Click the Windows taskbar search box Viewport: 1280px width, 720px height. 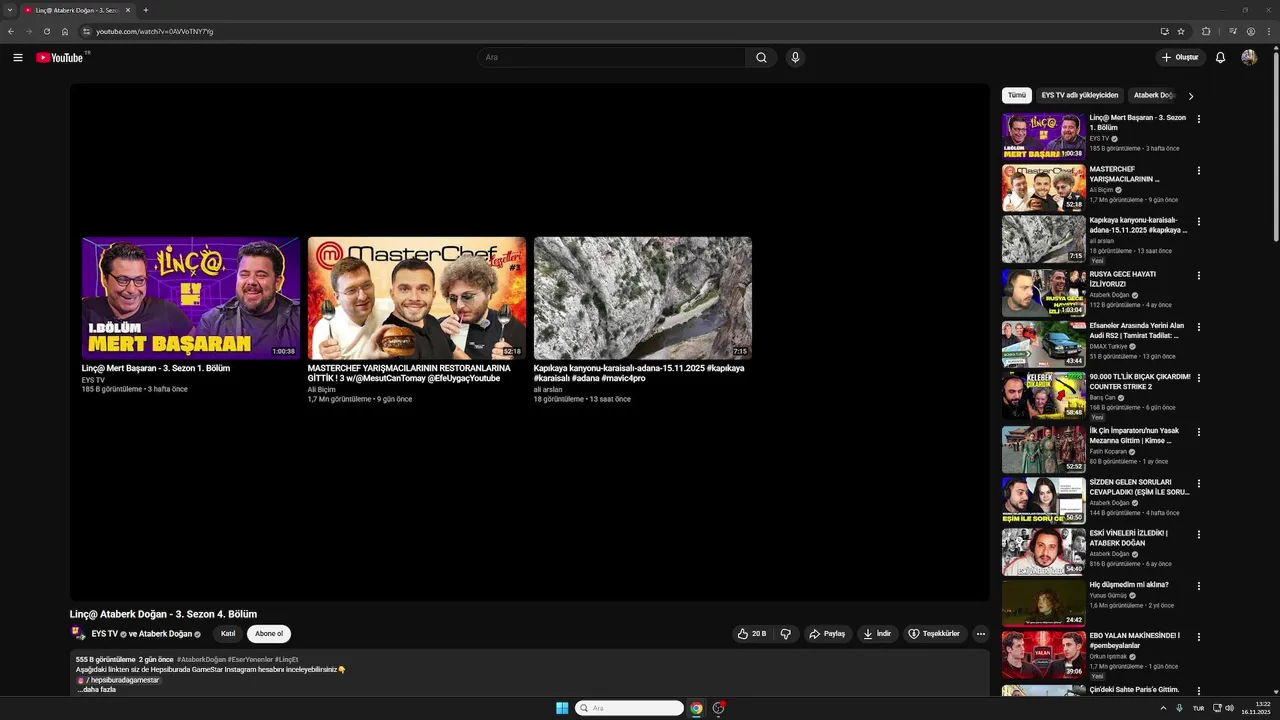tap(629, 708)
